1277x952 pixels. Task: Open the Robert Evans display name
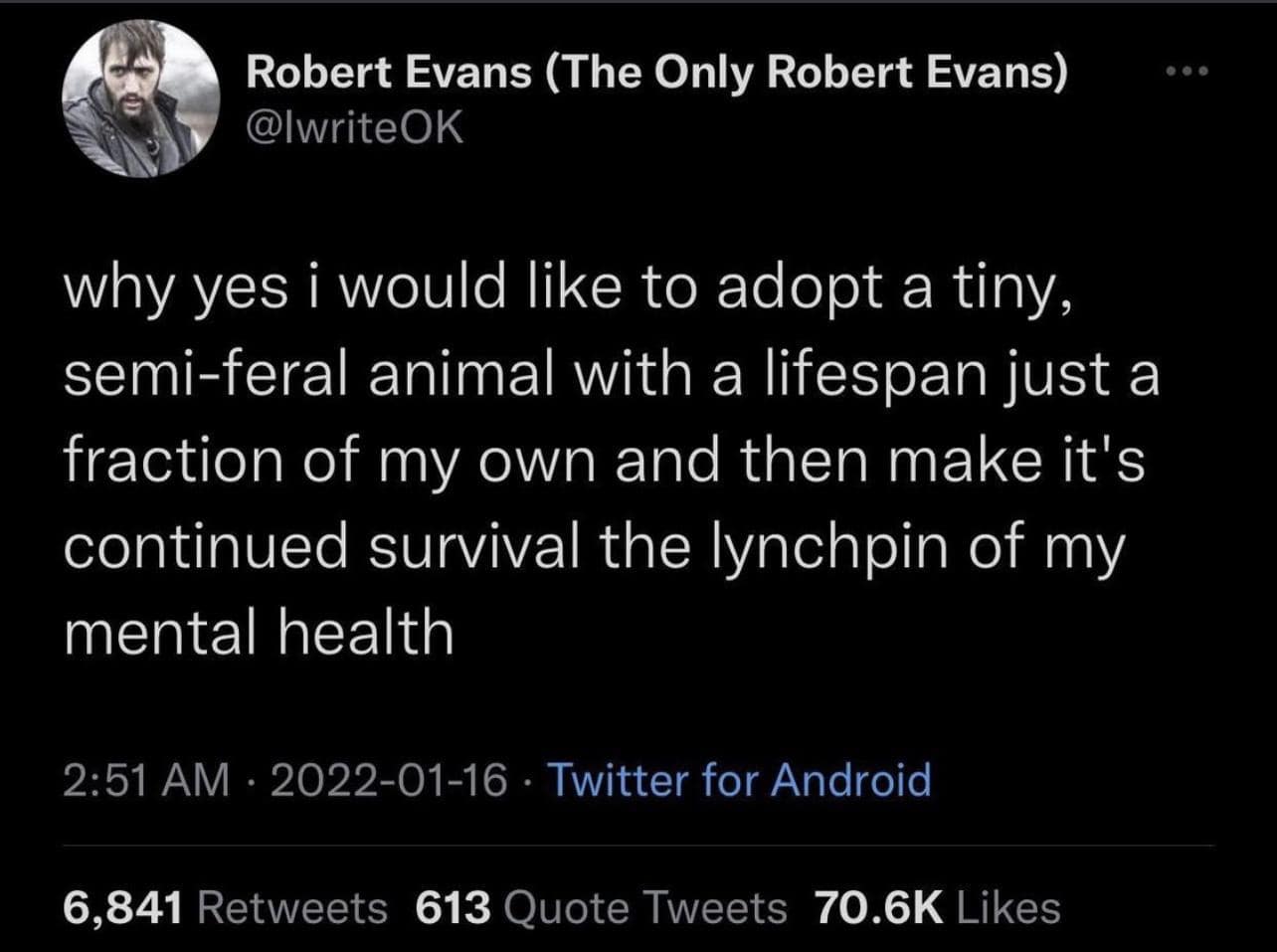click(x=390, y=73)
